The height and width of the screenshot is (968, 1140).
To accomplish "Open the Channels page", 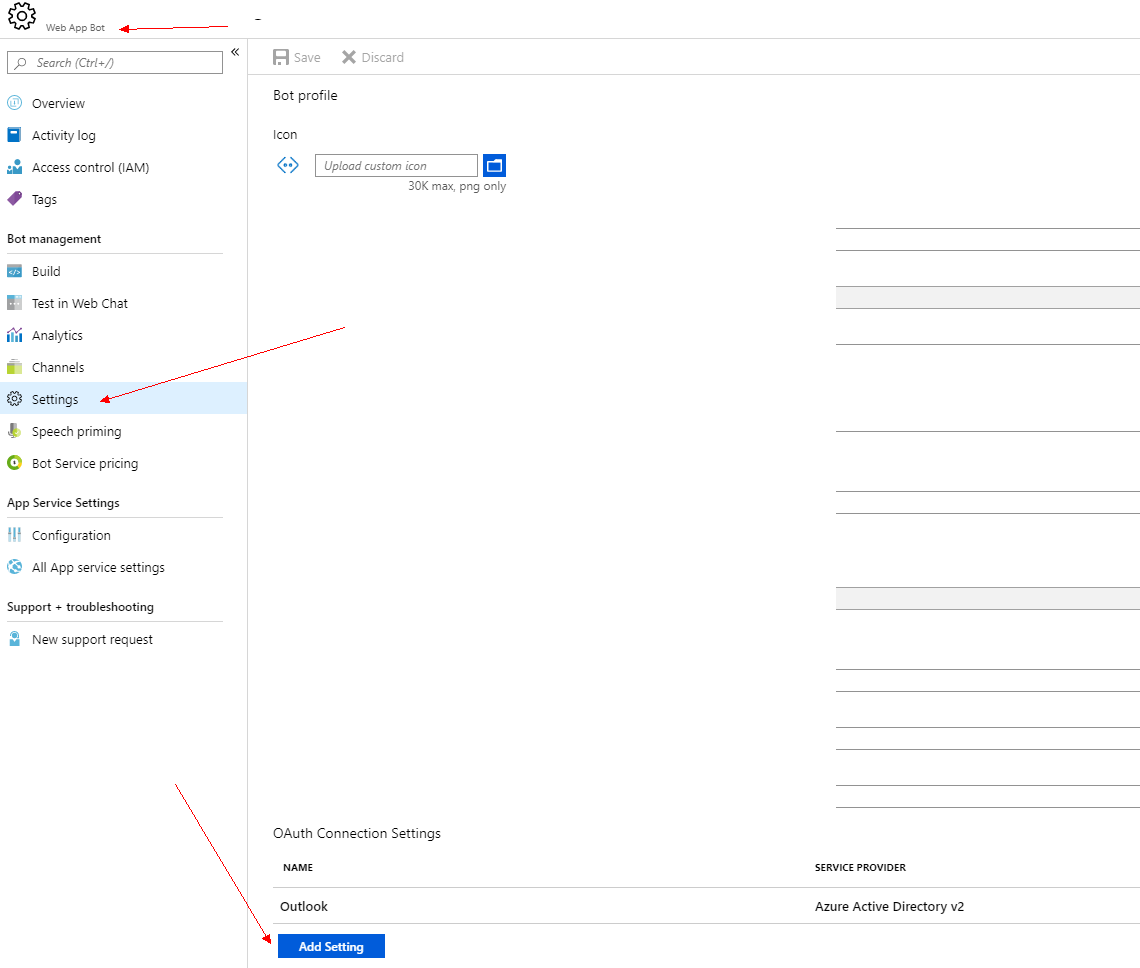I will click(x=58, y=367).
